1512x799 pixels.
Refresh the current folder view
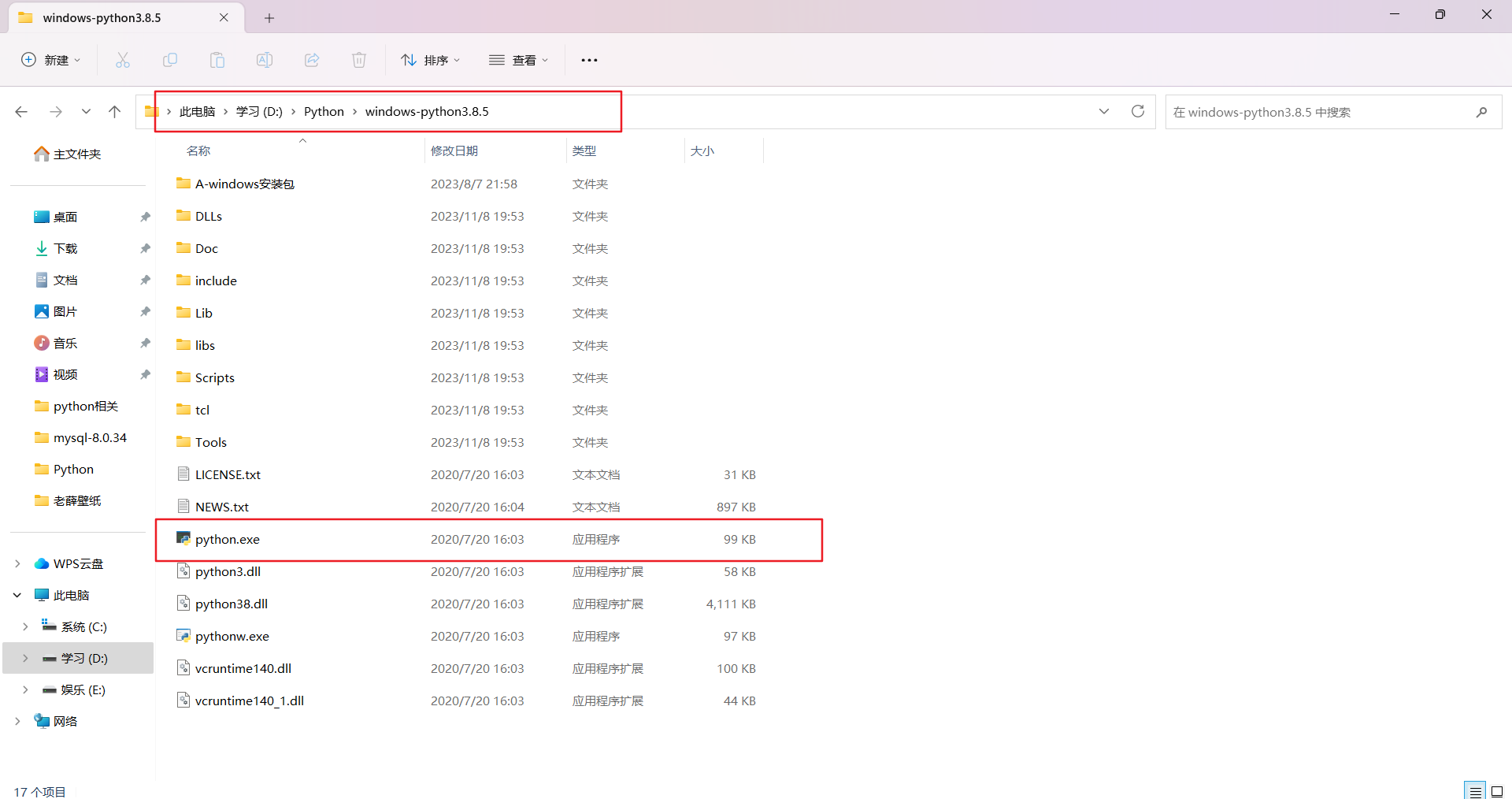point(1137,112)
